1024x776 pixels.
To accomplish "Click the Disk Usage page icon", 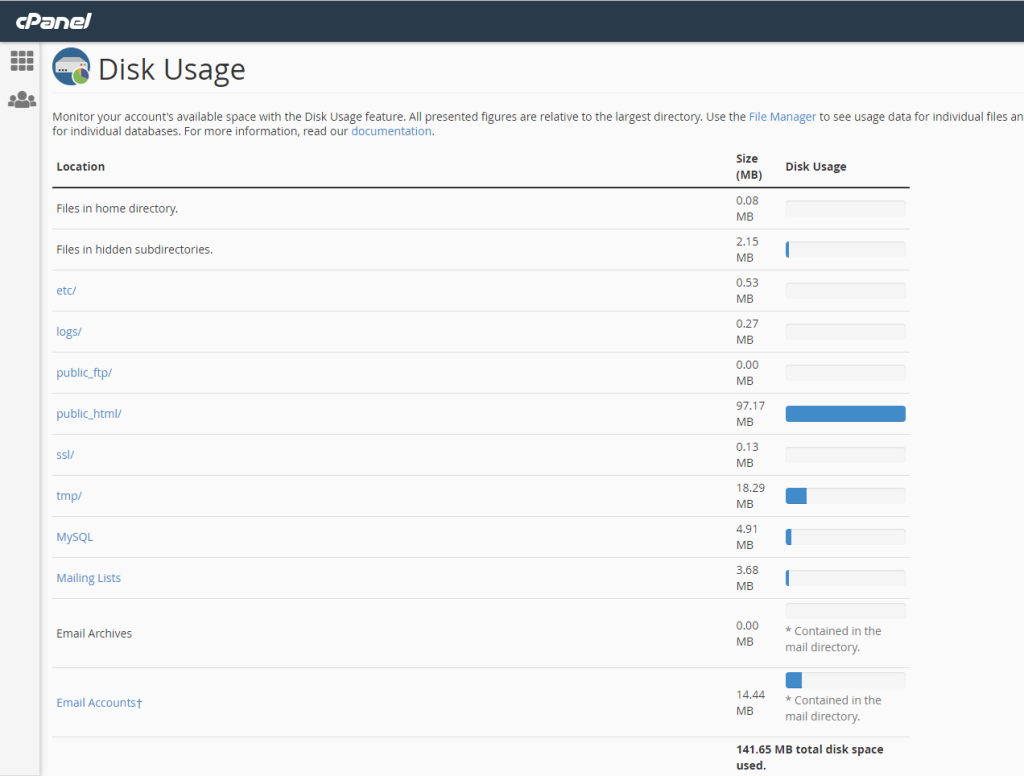I will [71, 68].
